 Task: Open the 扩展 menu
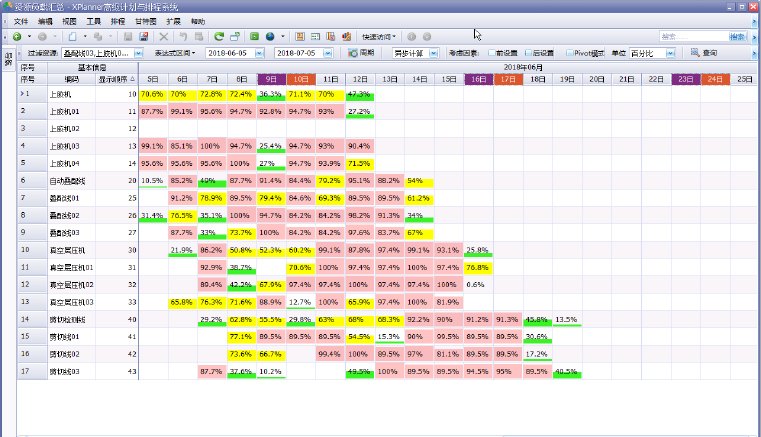[173, 21]
